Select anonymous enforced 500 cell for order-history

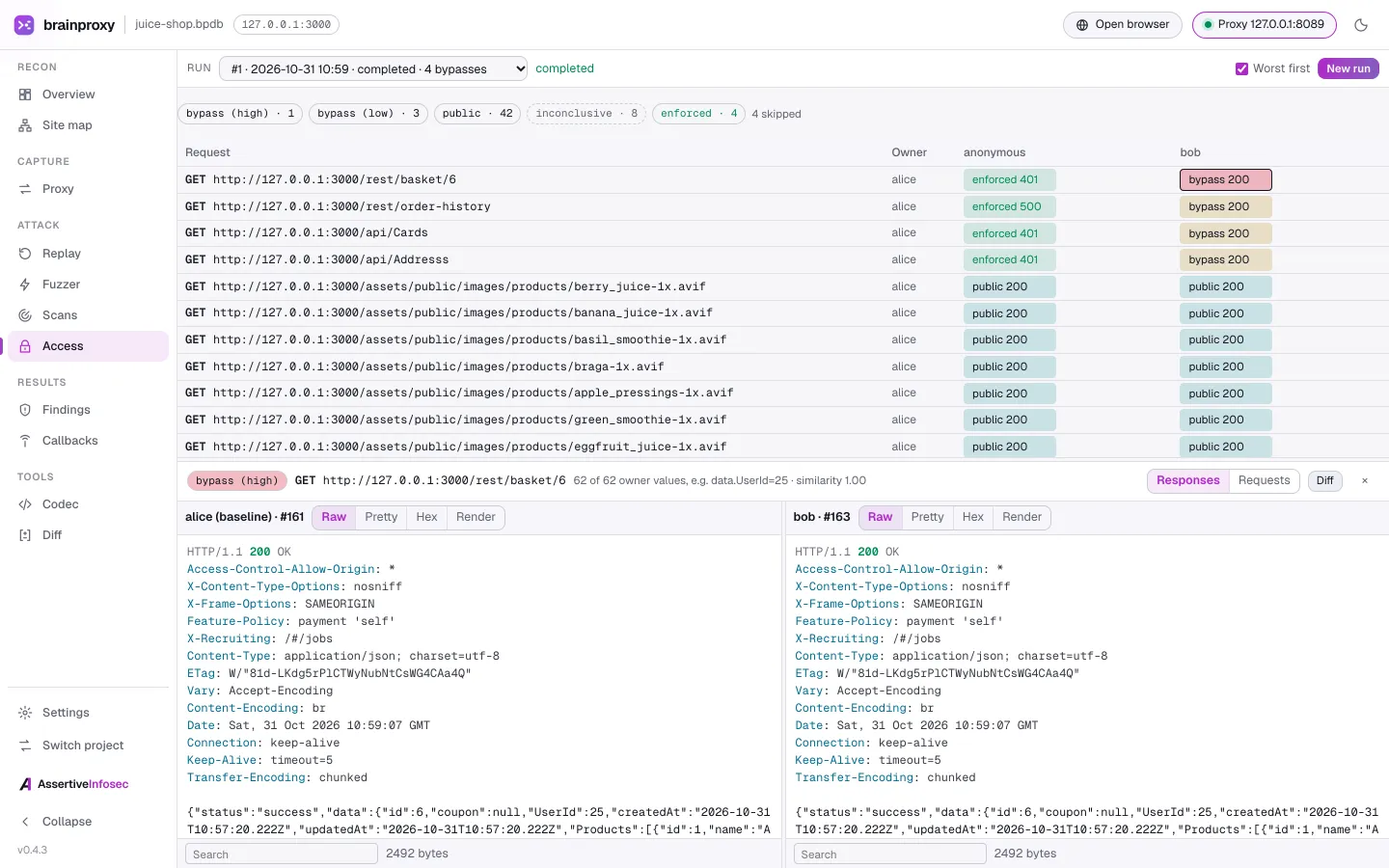click(x=1009, y=206)
